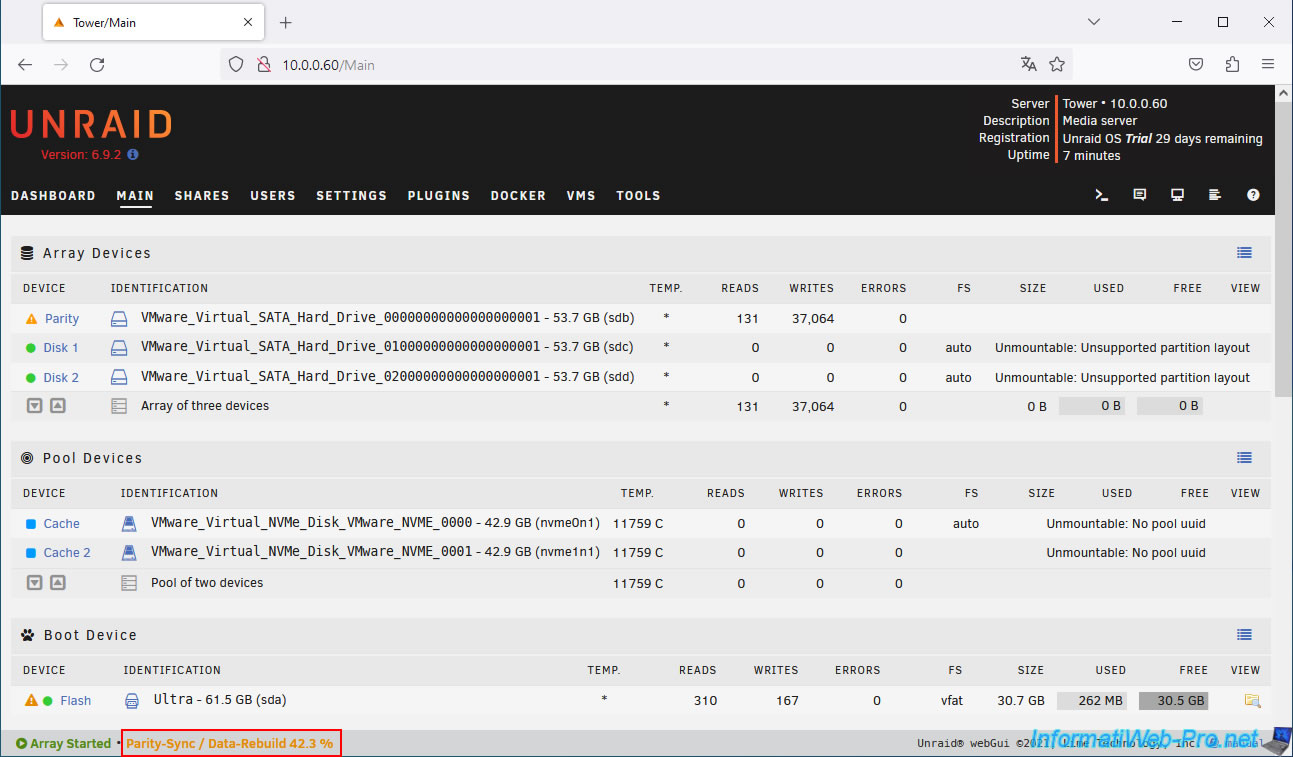
Task: Click the feedback speech bubble icon
Action: 1139,195
